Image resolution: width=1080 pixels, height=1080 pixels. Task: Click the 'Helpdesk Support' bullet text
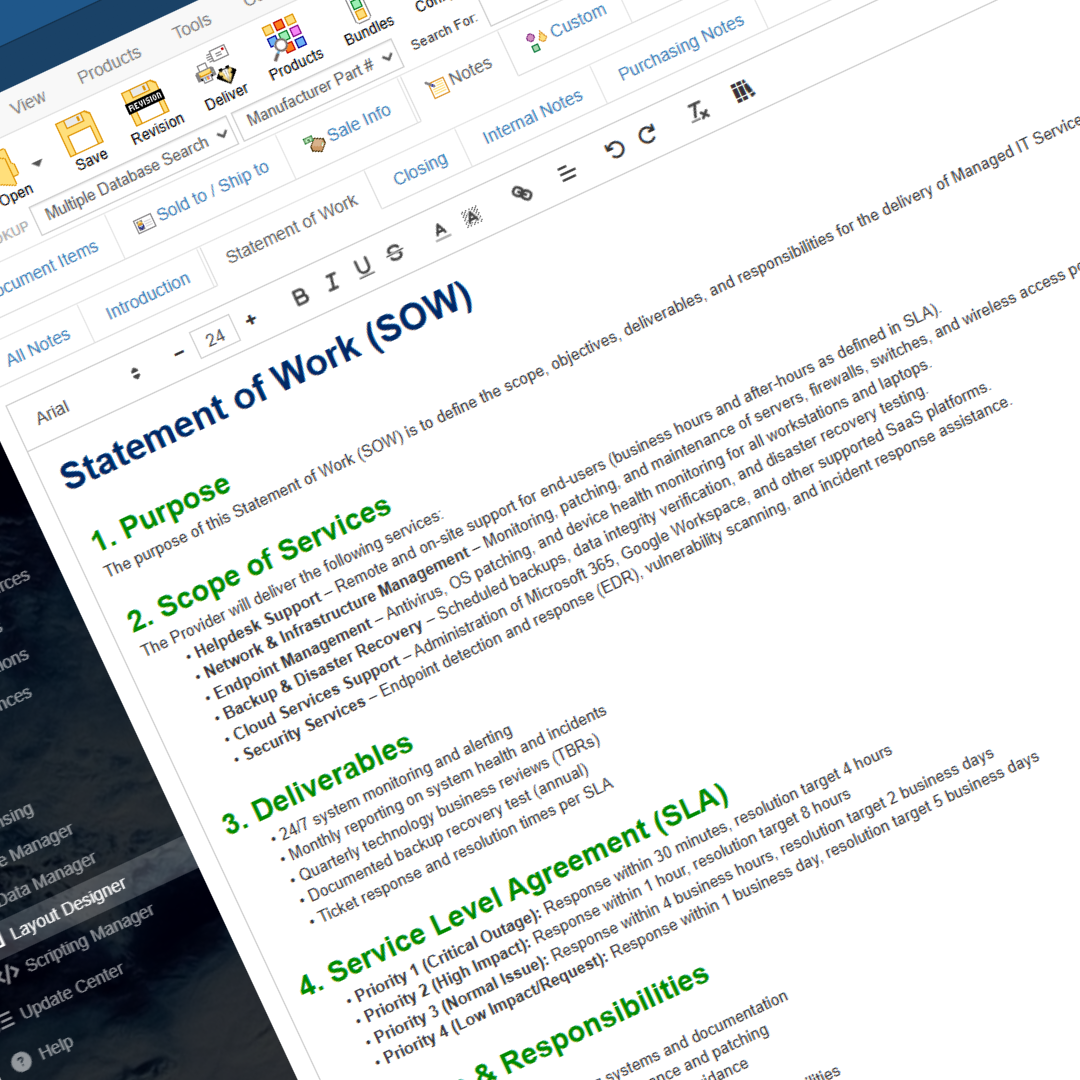point(258,625)
